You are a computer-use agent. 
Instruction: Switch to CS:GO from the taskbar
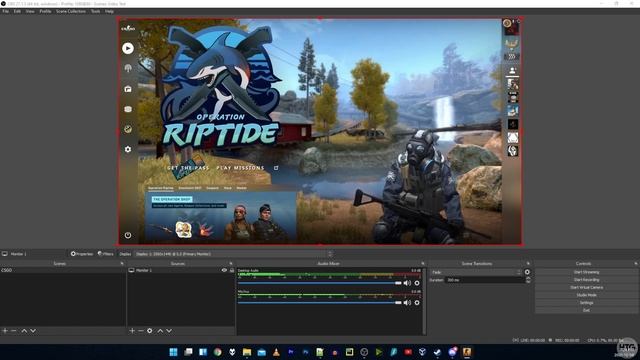tap(467, 352)
